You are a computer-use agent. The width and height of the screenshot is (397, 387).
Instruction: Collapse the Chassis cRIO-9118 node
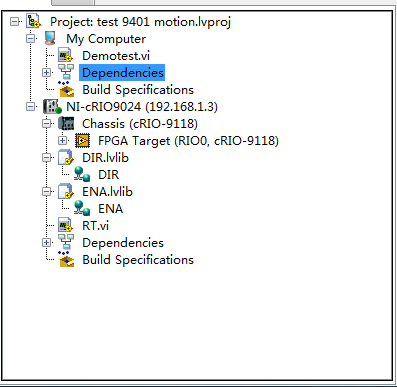point(46,123)
